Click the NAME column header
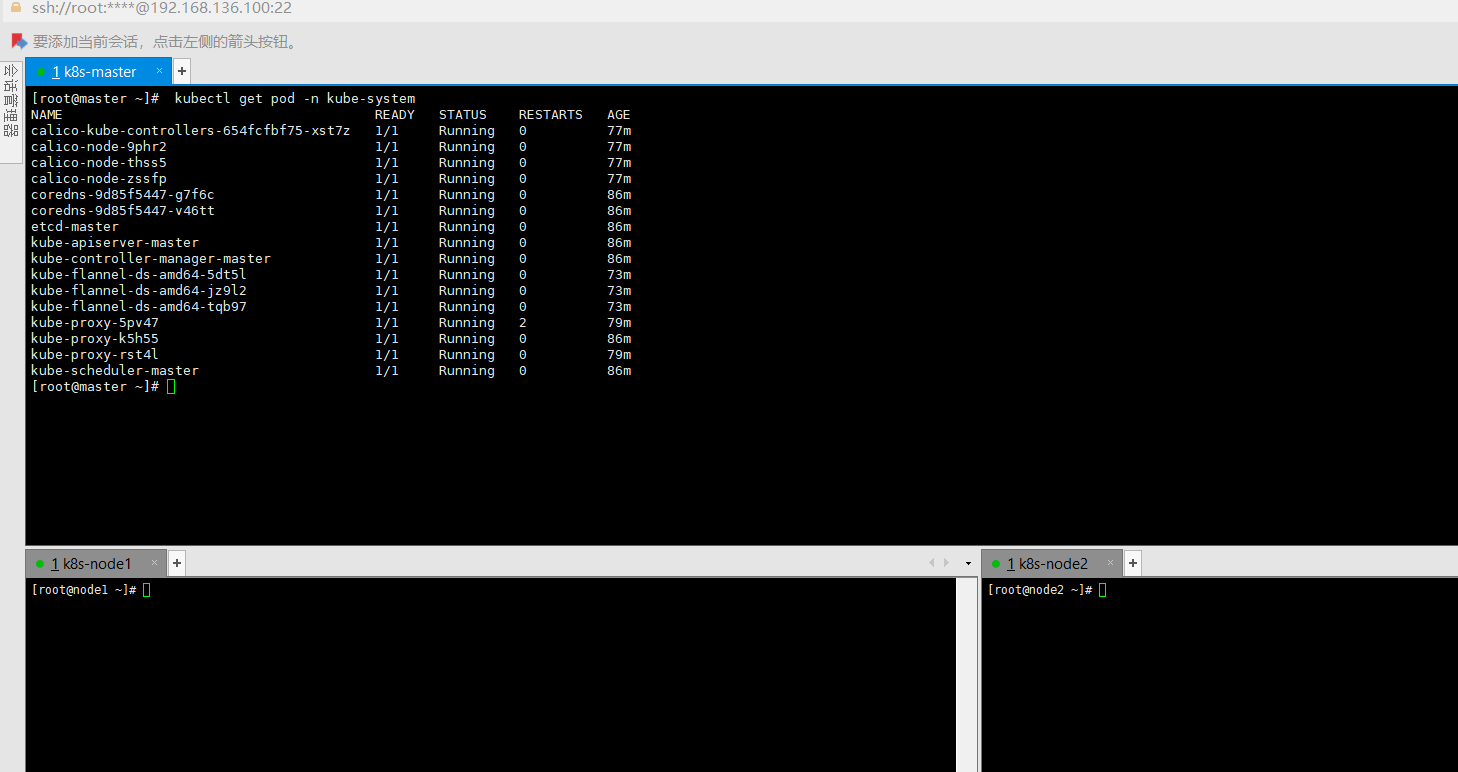Screen dimensions: 1458x772 [47, 114]
